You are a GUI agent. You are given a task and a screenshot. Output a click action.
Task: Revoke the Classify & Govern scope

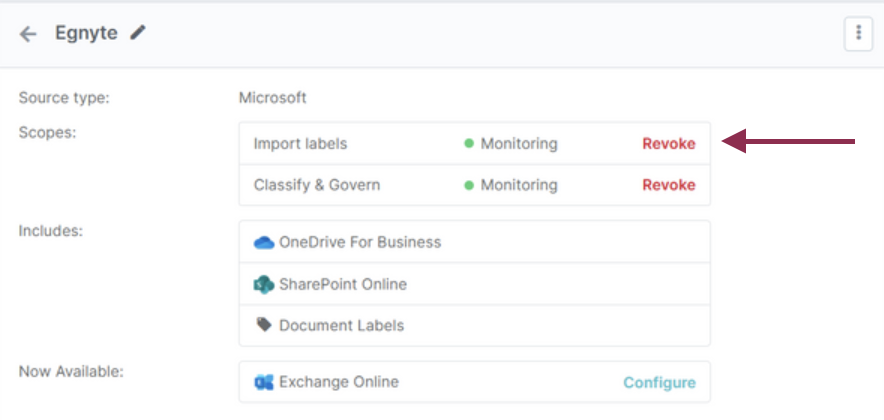tap(668, 185)
